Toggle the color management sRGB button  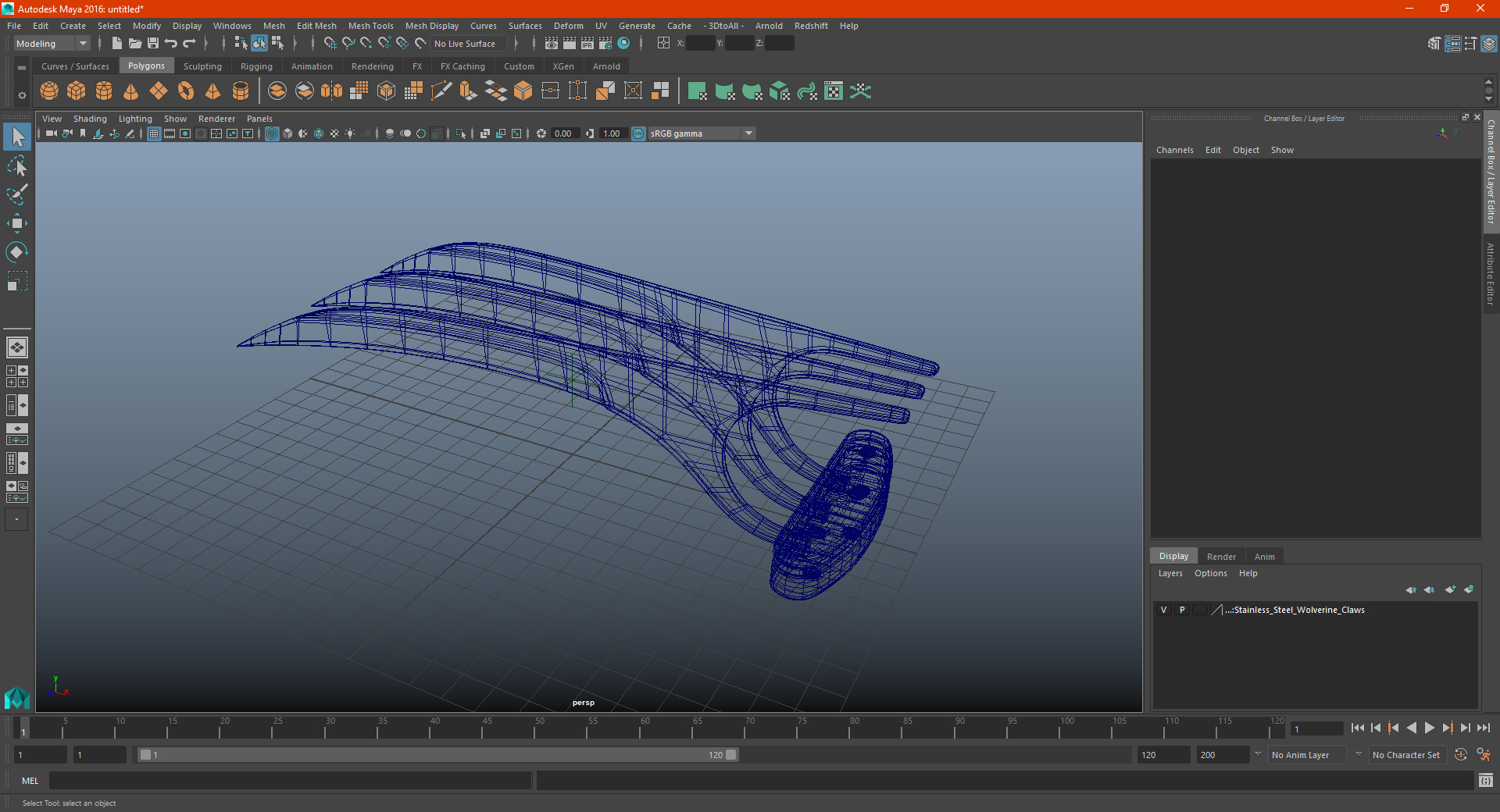[x=638, y=134]
